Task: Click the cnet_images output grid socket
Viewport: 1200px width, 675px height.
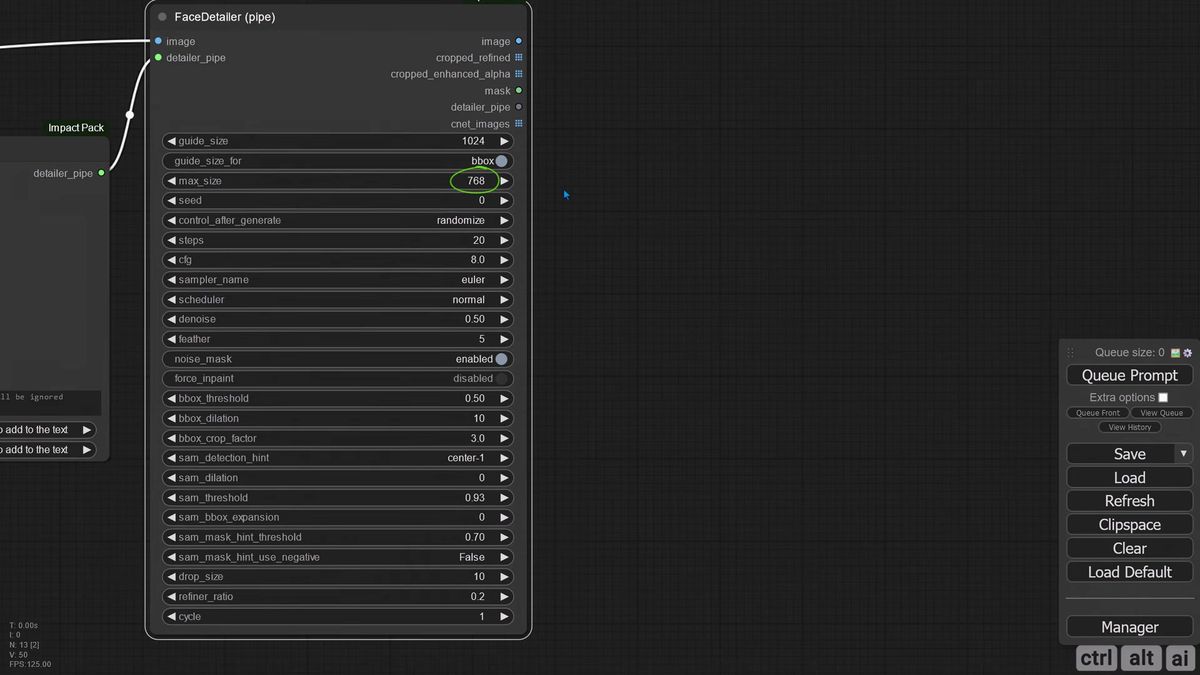Action: pos(518,124)
